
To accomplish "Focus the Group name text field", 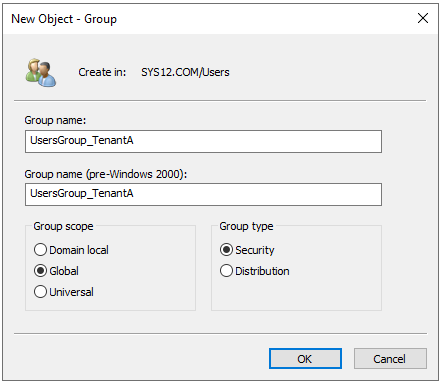I will 203,142.
